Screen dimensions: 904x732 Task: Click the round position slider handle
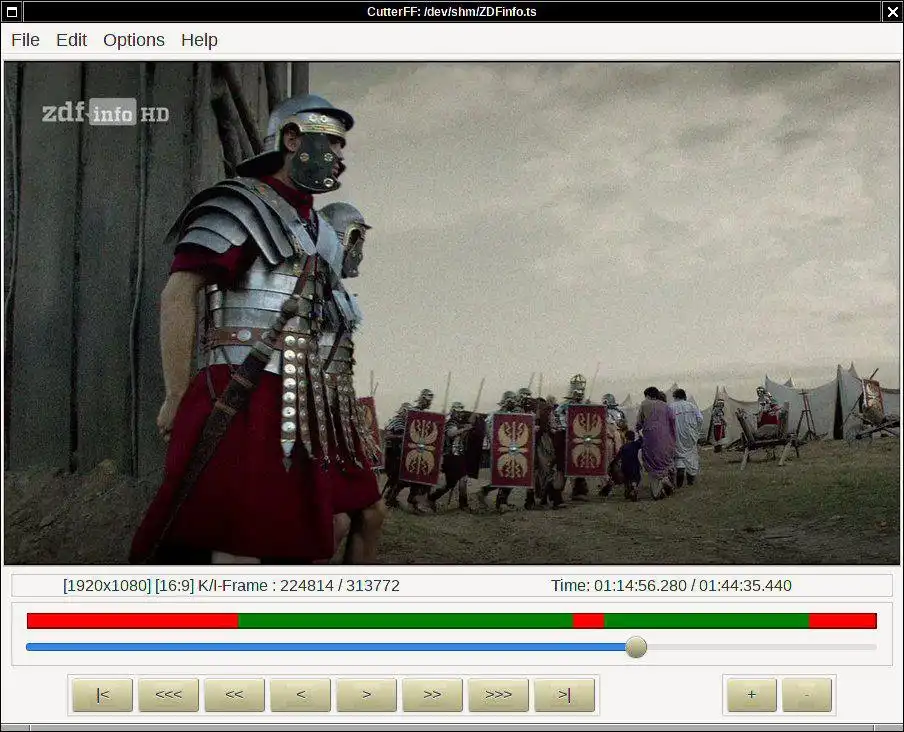636,647
